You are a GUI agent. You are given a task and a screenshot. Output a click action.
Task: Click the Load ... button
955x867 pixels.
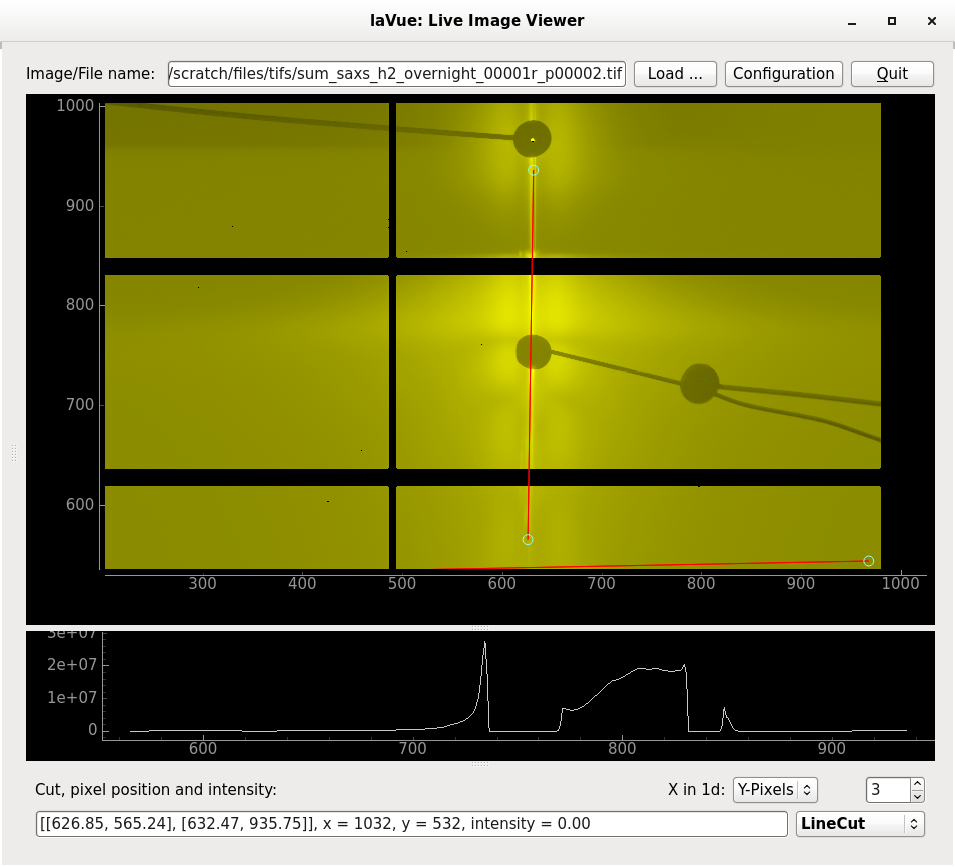click(675, 74)
